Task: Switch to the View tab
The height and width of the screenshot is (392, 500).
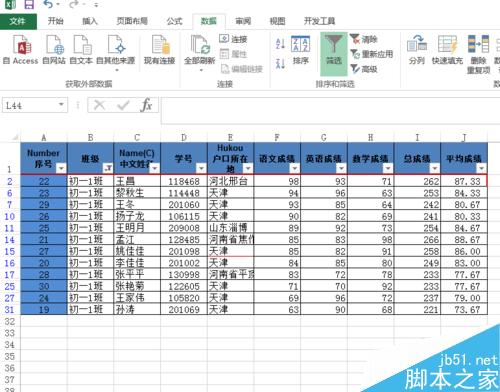Action: point(277,21)
